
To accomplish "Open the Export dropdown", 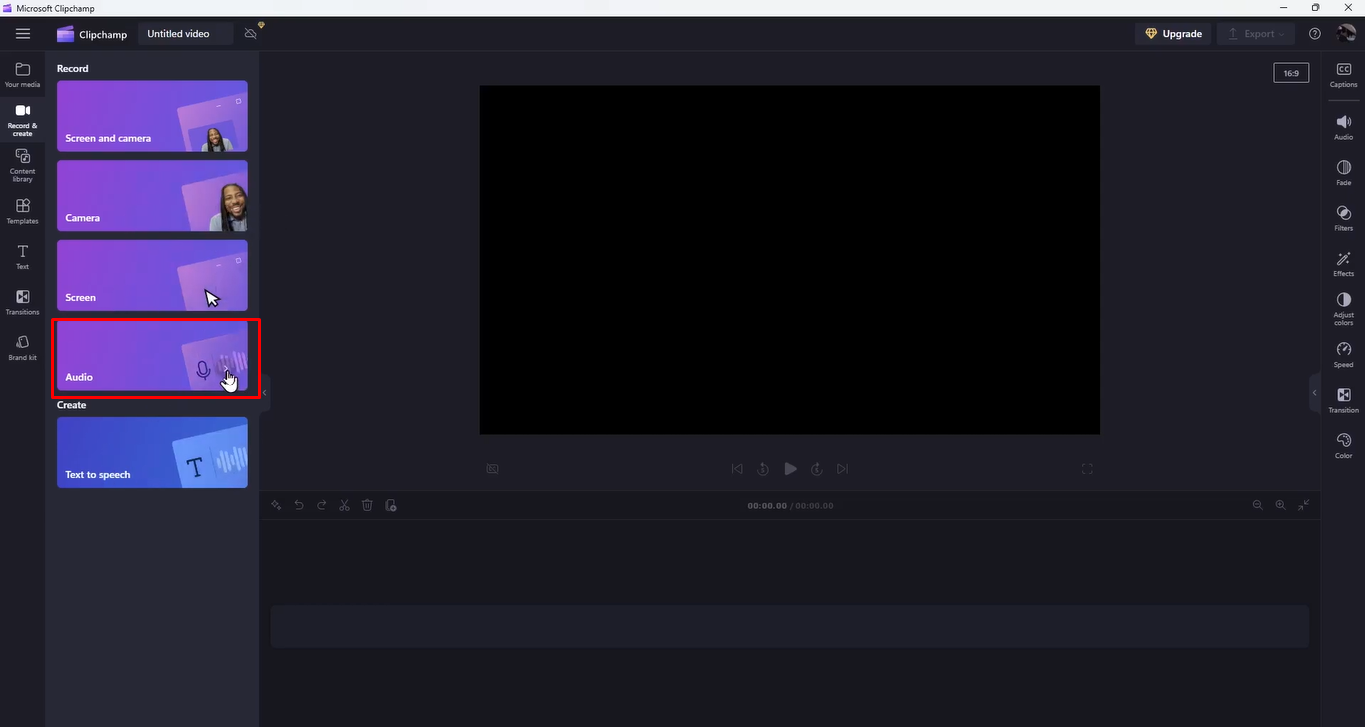I will 1255,33.
